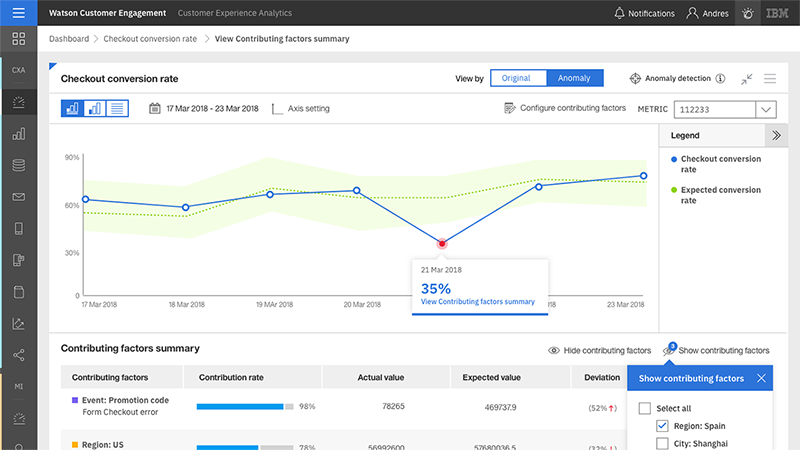Open the device documents sidebar icon
The width and height of the screenshot is (800, 450).
[x=18, y=260]
